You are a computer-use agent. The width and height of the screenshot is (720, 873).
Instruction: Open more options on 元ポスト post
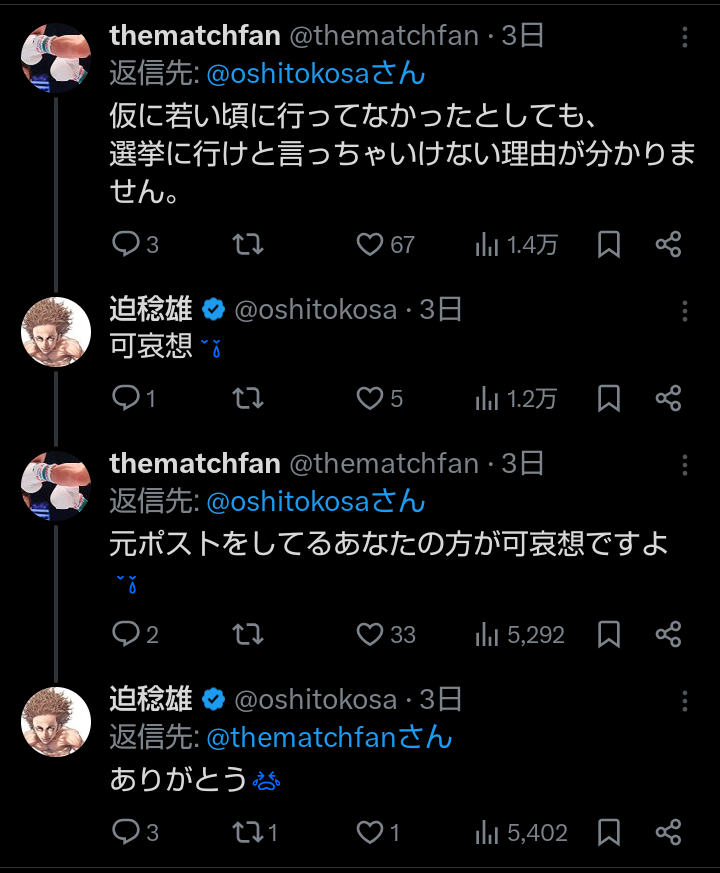tap(685, 465)
